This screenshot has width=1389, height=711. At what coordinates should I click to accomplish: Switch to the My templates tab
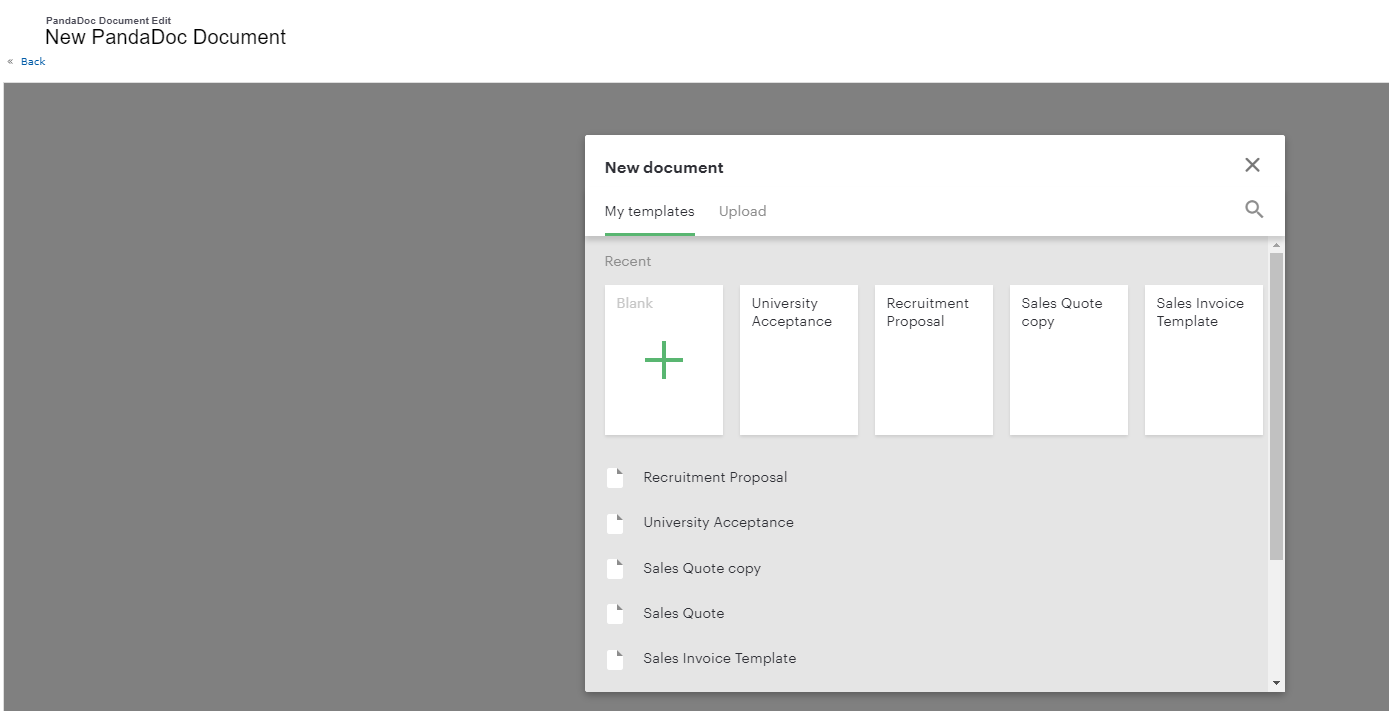coord(650,211)
